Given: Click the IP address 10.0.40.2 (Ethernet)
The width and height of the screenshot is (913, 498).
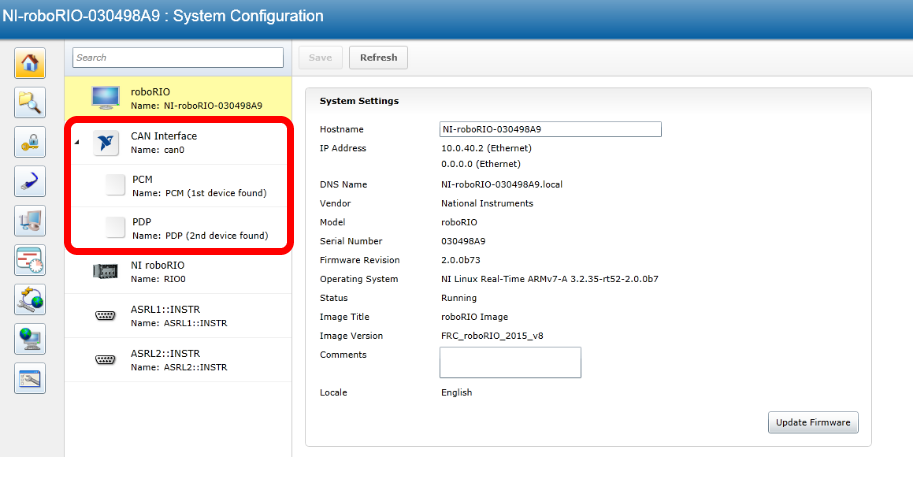Looking at the screenshot, I should pos(486,148).
